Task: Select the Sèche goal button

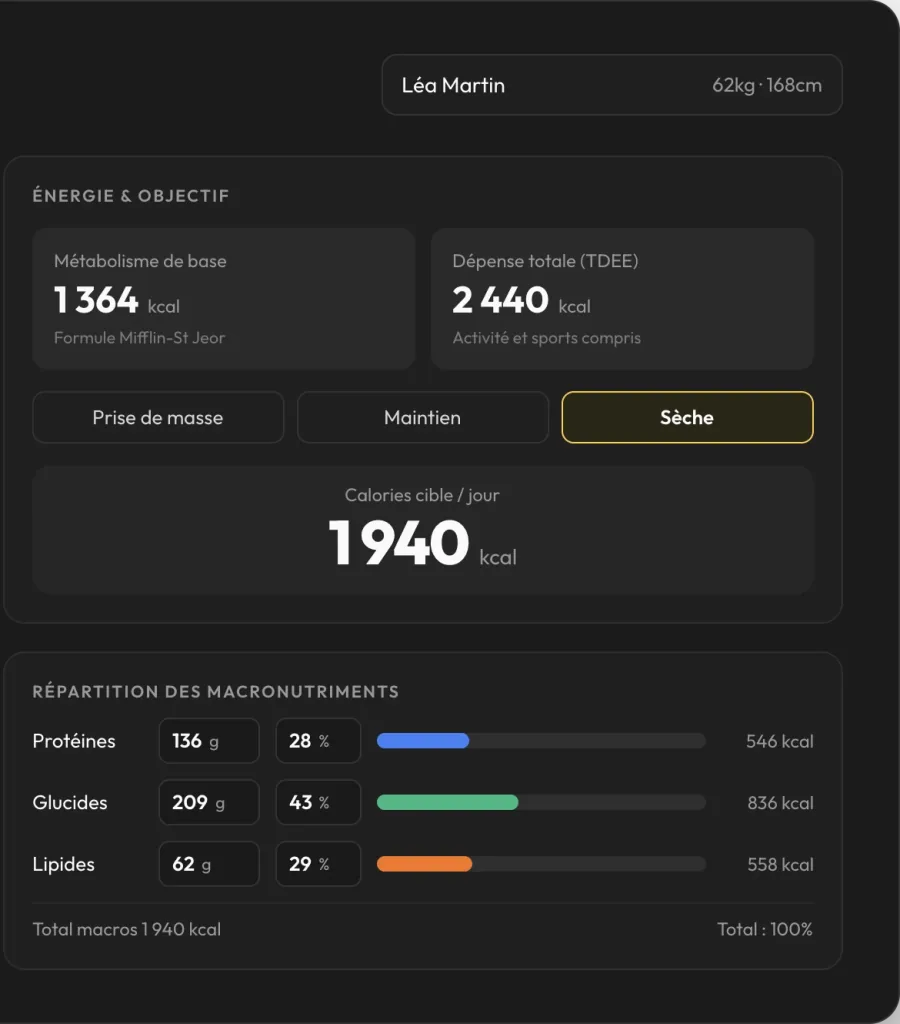Action: (687, 417)
